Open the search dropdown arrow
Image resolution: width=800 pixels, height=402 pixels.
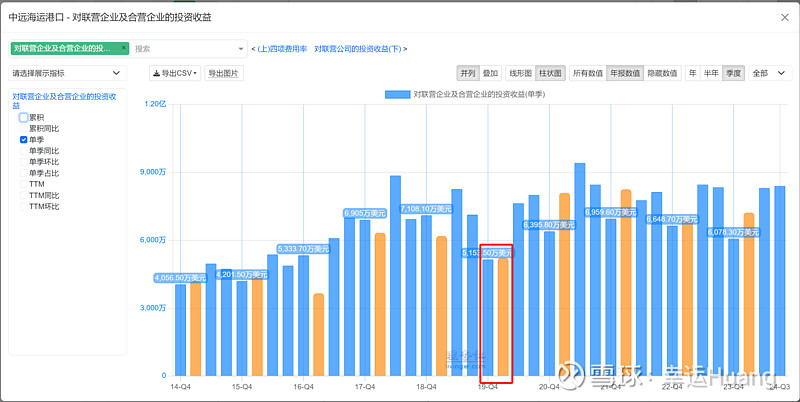241,49
